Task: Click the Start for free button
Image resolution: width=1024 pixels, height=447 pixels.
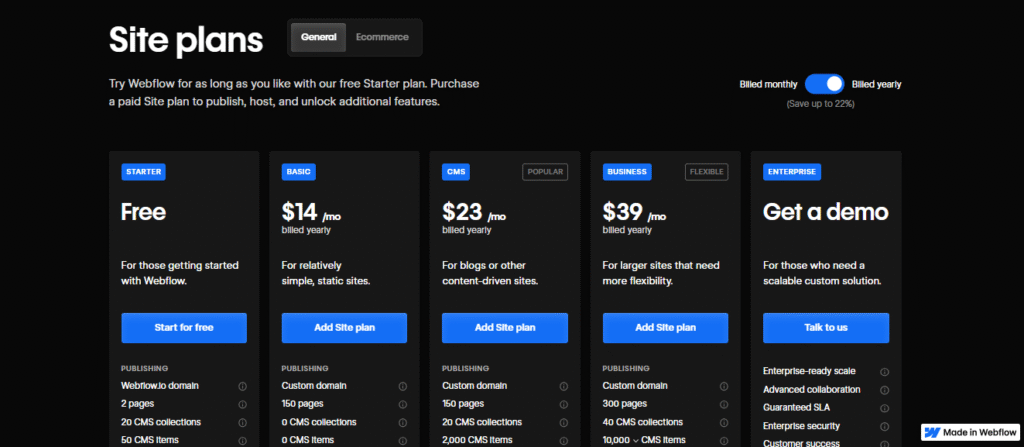Action: click(x=184, y=327)
